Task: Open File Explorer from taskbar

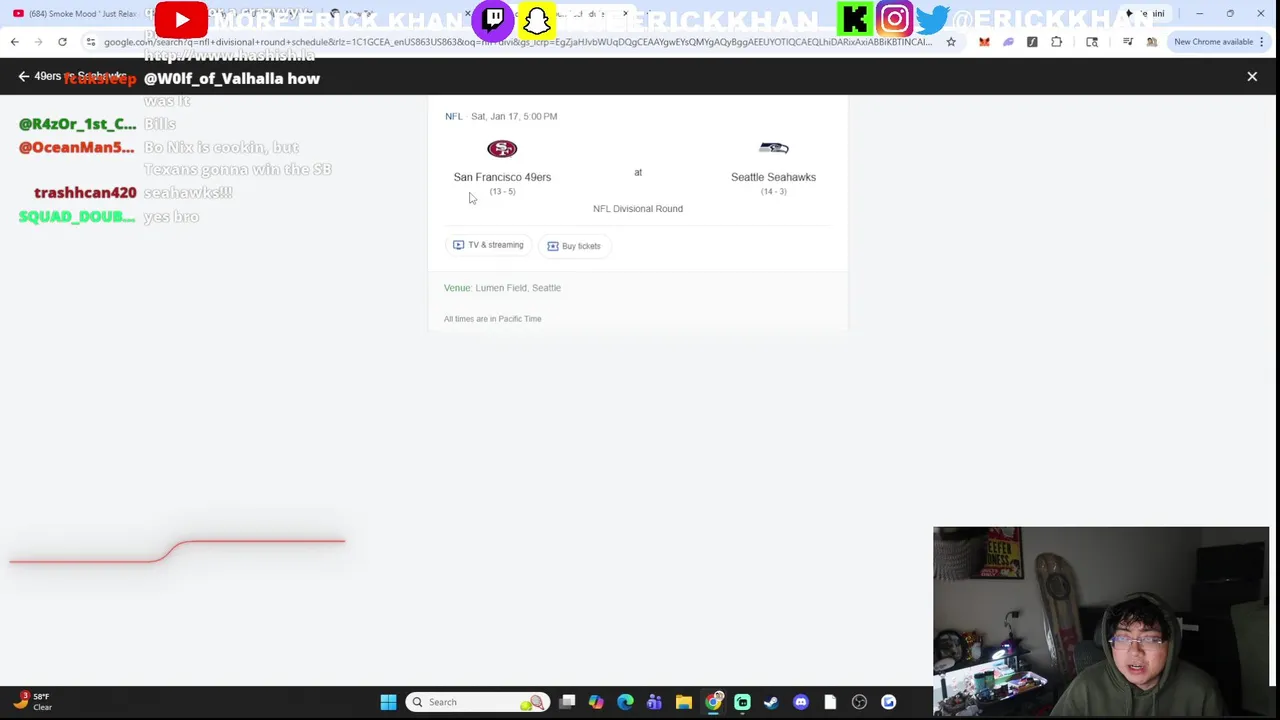Action: pyautogui.click(x=683, y=702)
